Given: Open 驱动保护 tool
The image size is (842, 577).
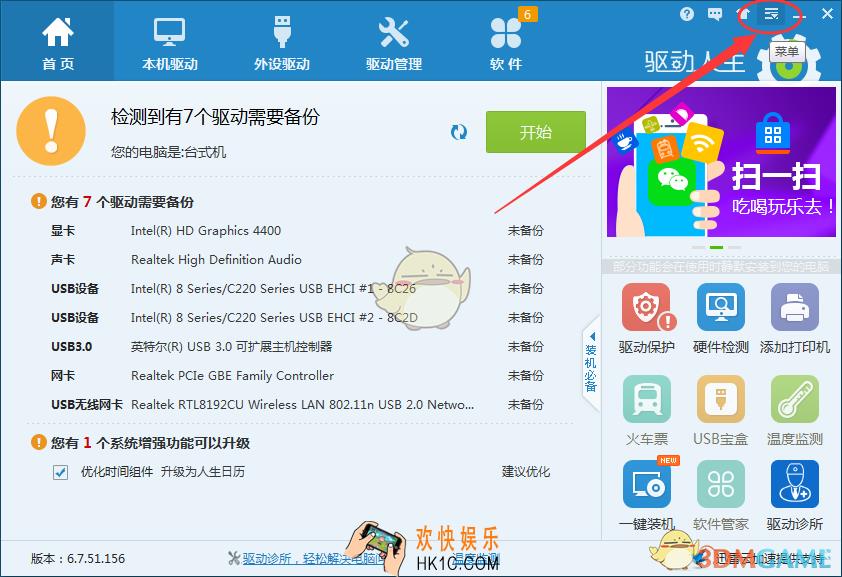Looking at the screenshot, I should click(x=647, y=319).
